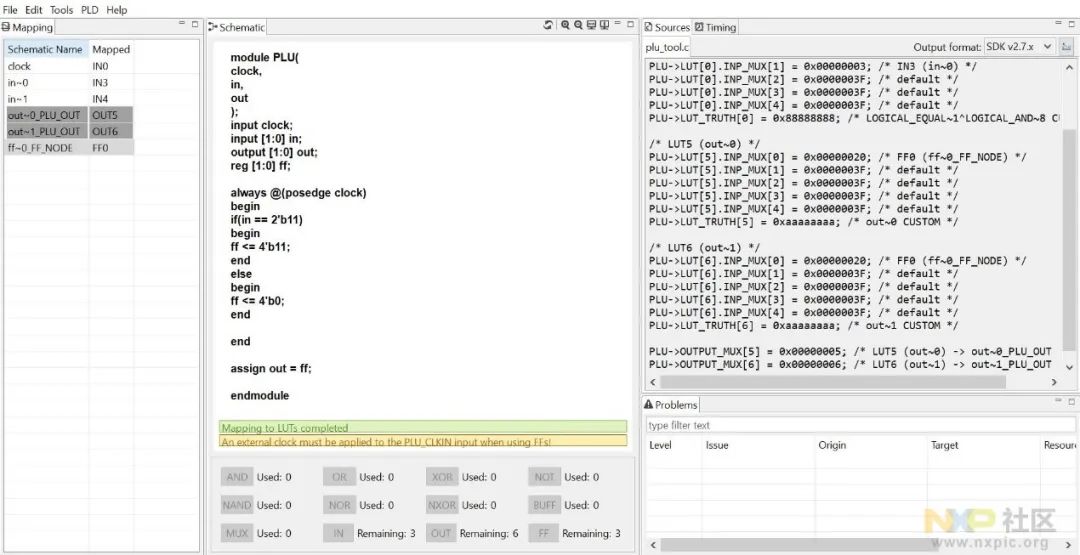Click the Sources horizontal scrollbar thumb
Viewport: 1080px width, 555px height.
pyautogui.click(x=833, y=381)
